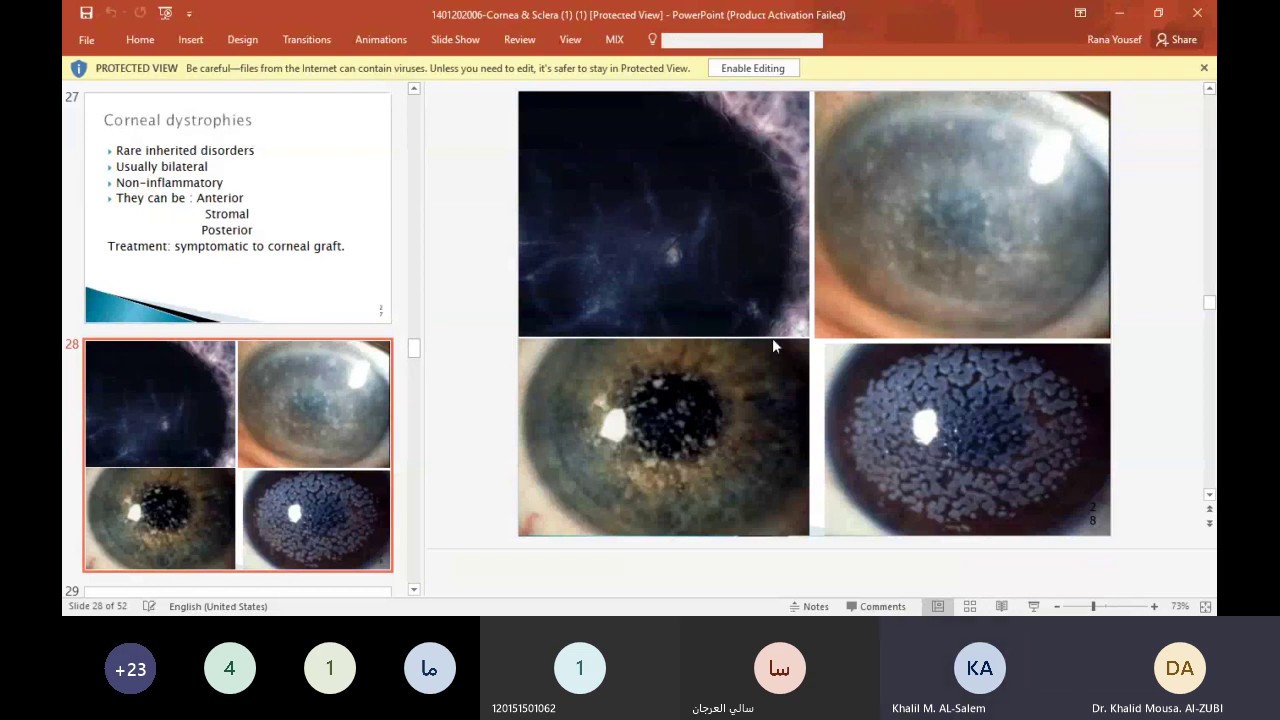This screenshot has width=1280, height=720.
Task: Toggle the Notes pane button
Action: coord(809,606)
